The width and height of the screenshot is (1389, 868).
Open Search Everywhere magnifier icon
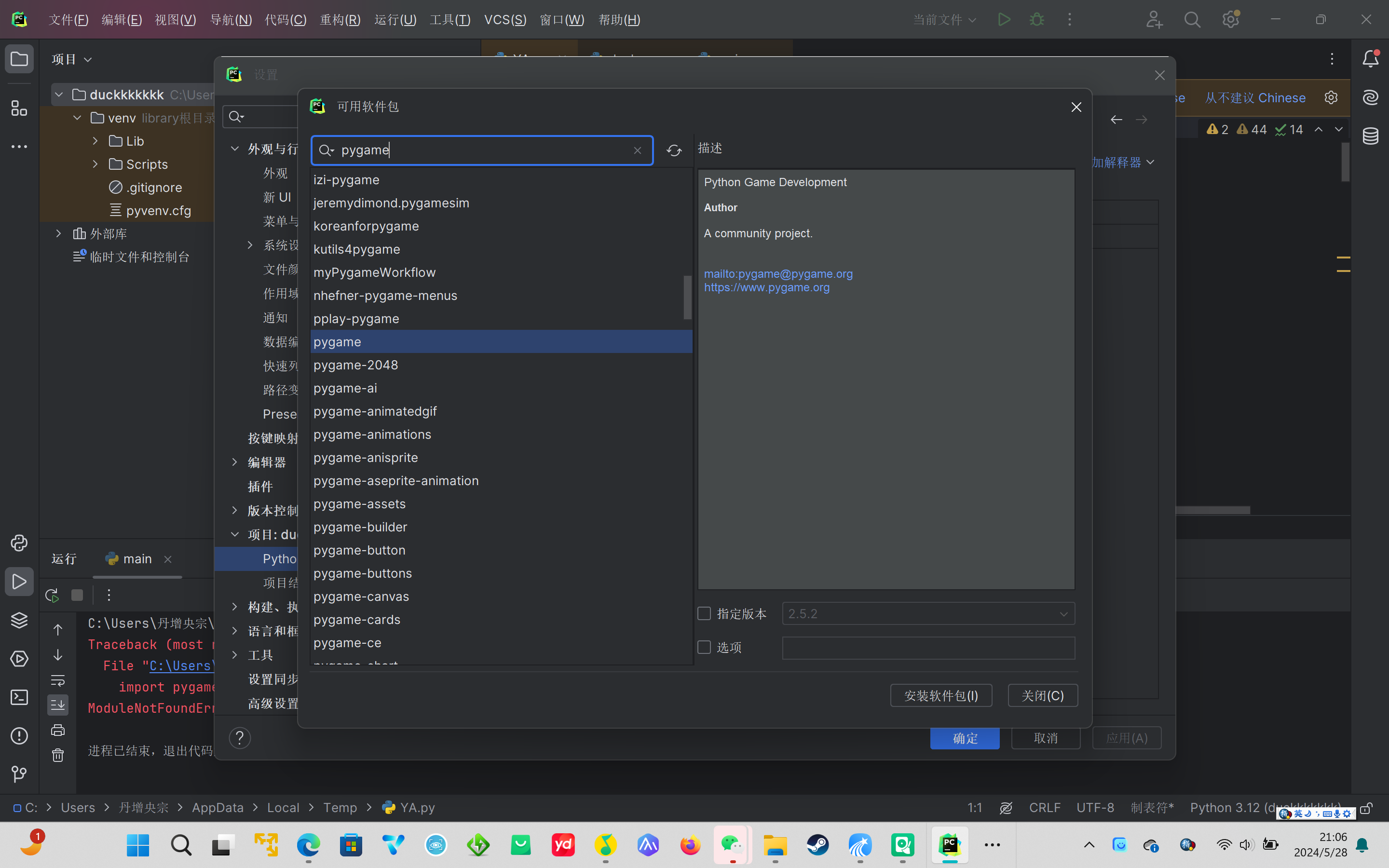[1192, 19]
